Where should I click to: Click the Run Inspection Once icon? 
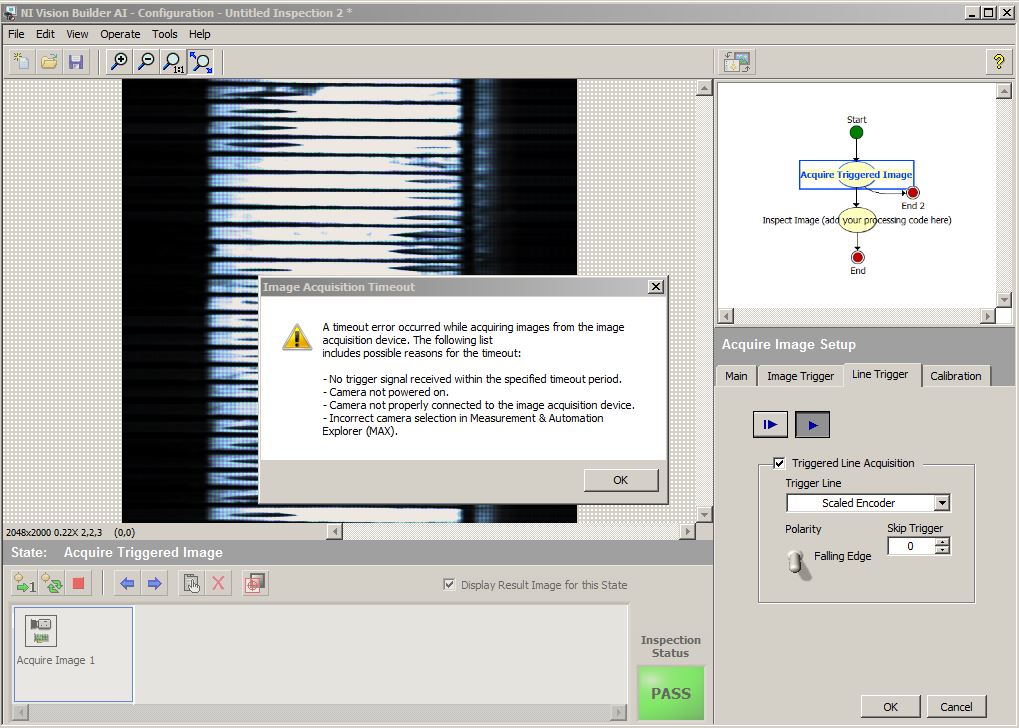pos(25,583)
